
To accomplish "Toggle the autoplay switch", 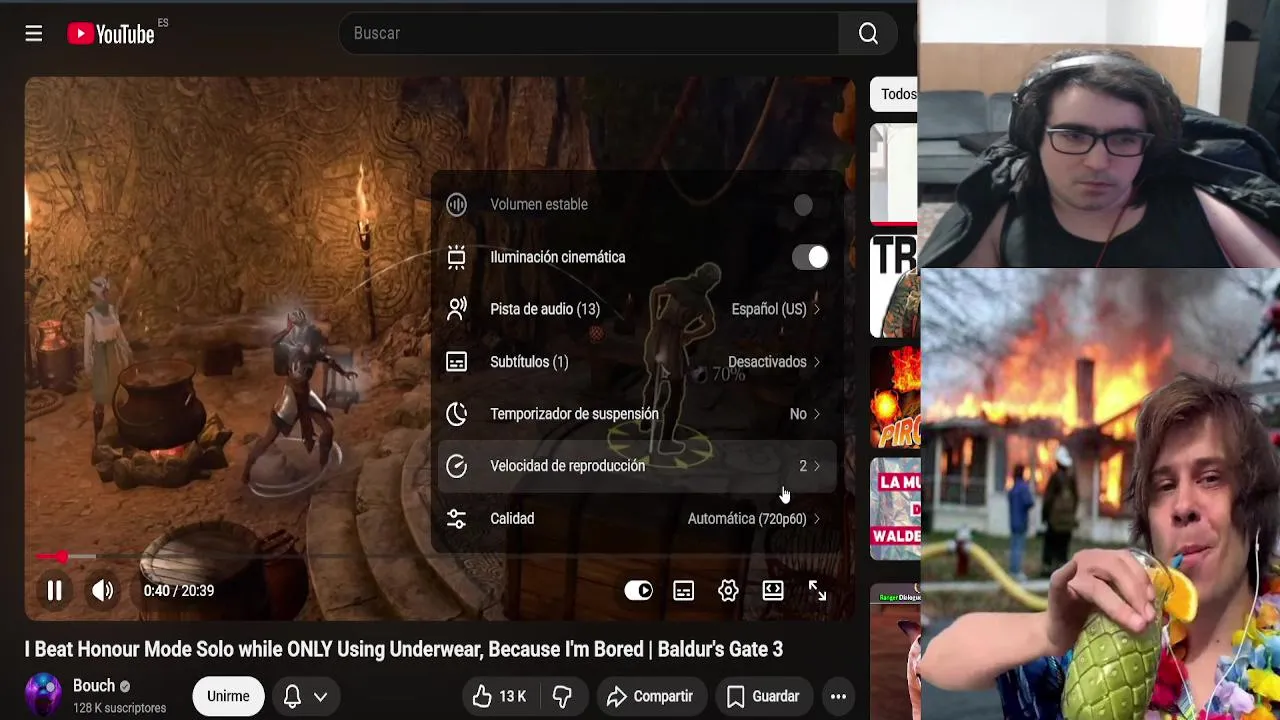I will coord(638,591).
